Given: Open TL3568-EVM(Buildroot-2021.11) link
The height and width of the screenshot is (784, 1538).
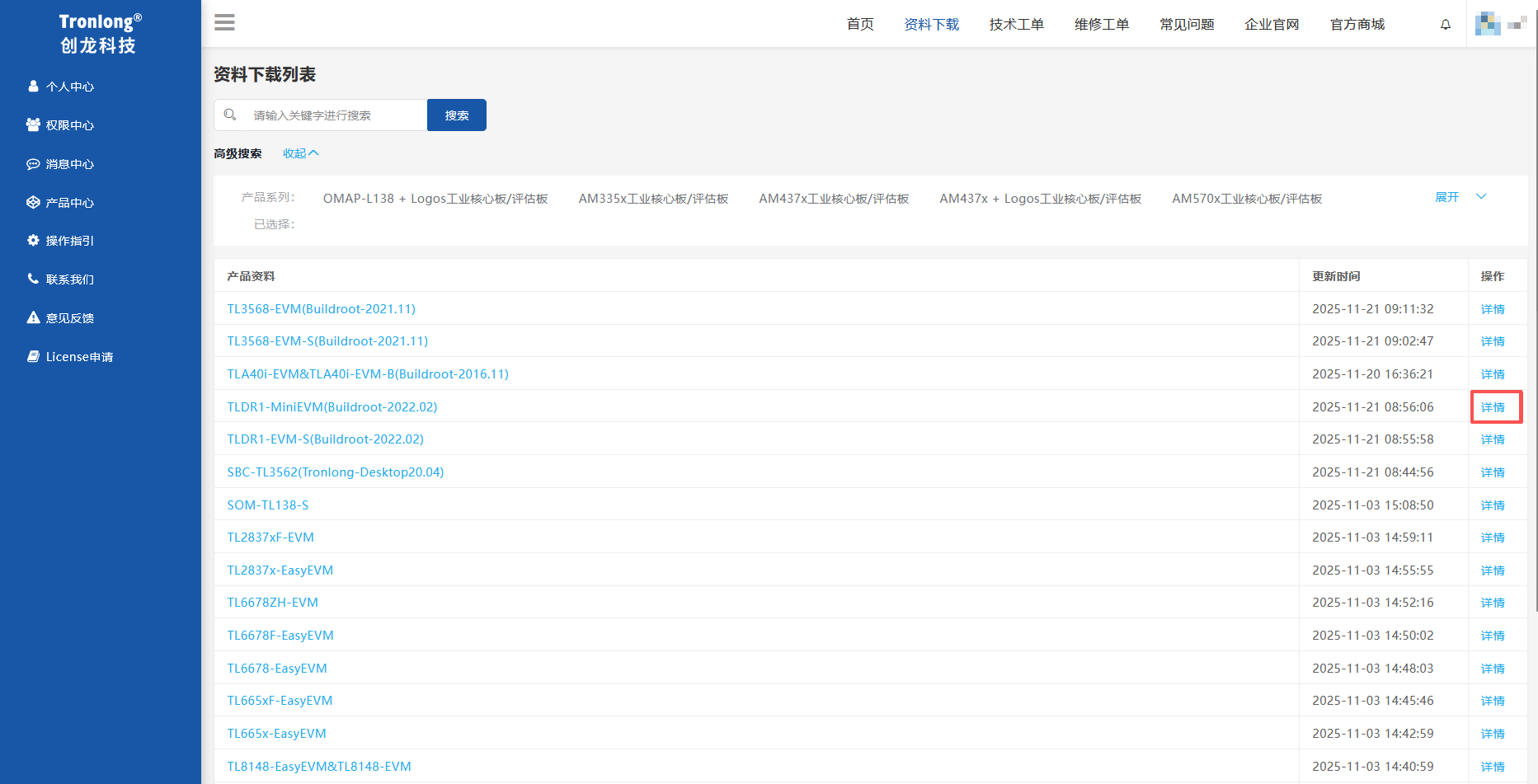Looking at the screenshot, I should 322,308.
